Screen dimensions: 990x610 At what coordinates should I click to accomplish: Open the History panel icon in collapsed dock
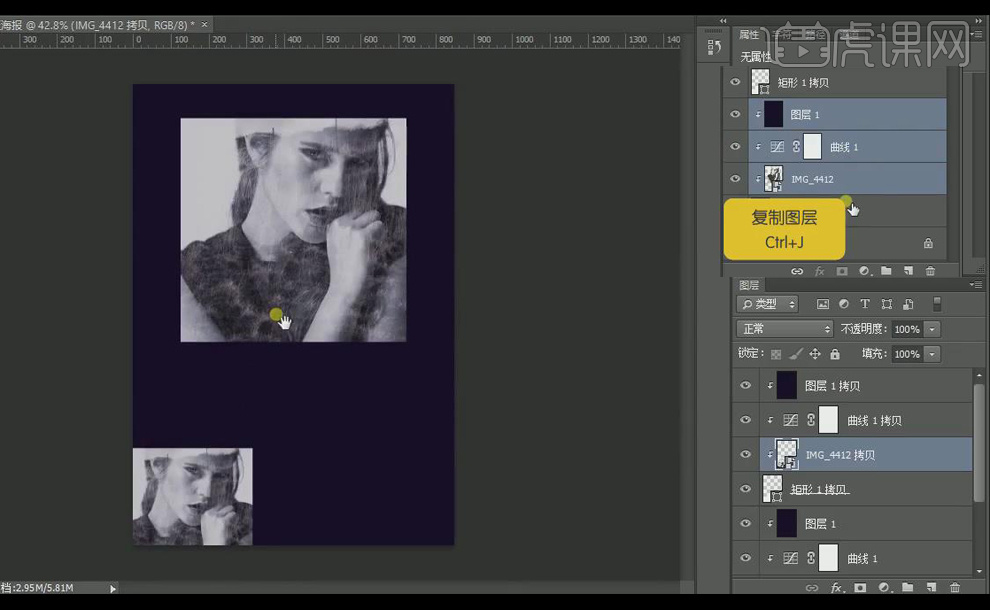714,46
